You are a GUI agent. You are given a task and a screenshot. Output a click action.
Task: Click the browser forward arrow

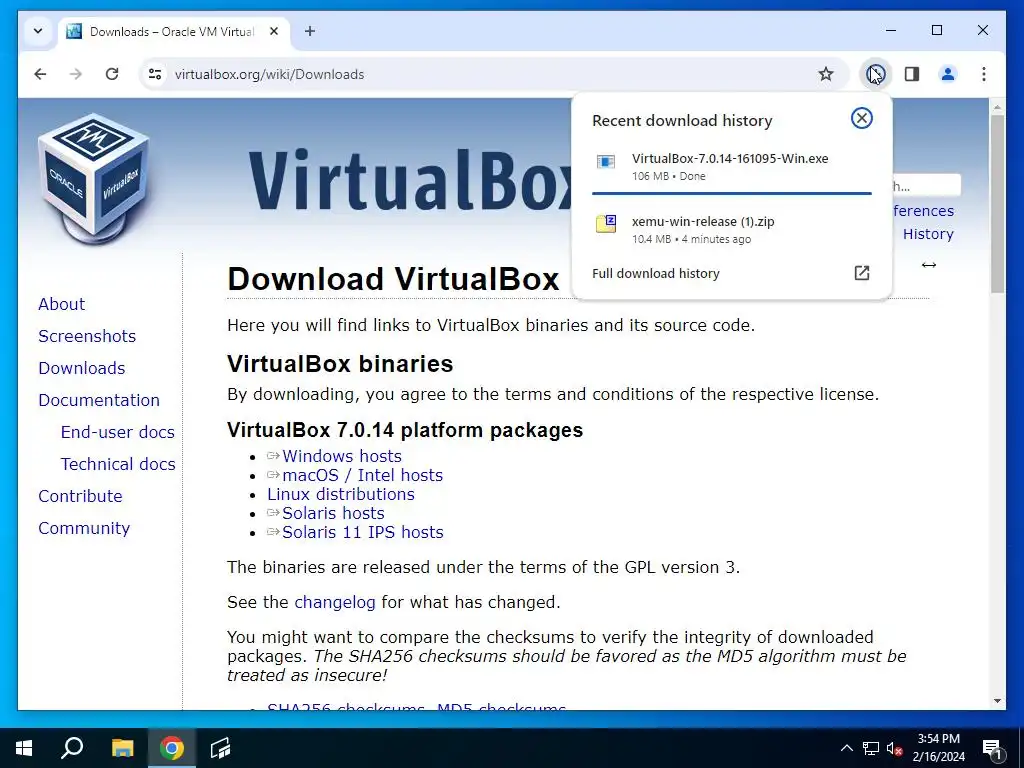[x=76, y=74]
